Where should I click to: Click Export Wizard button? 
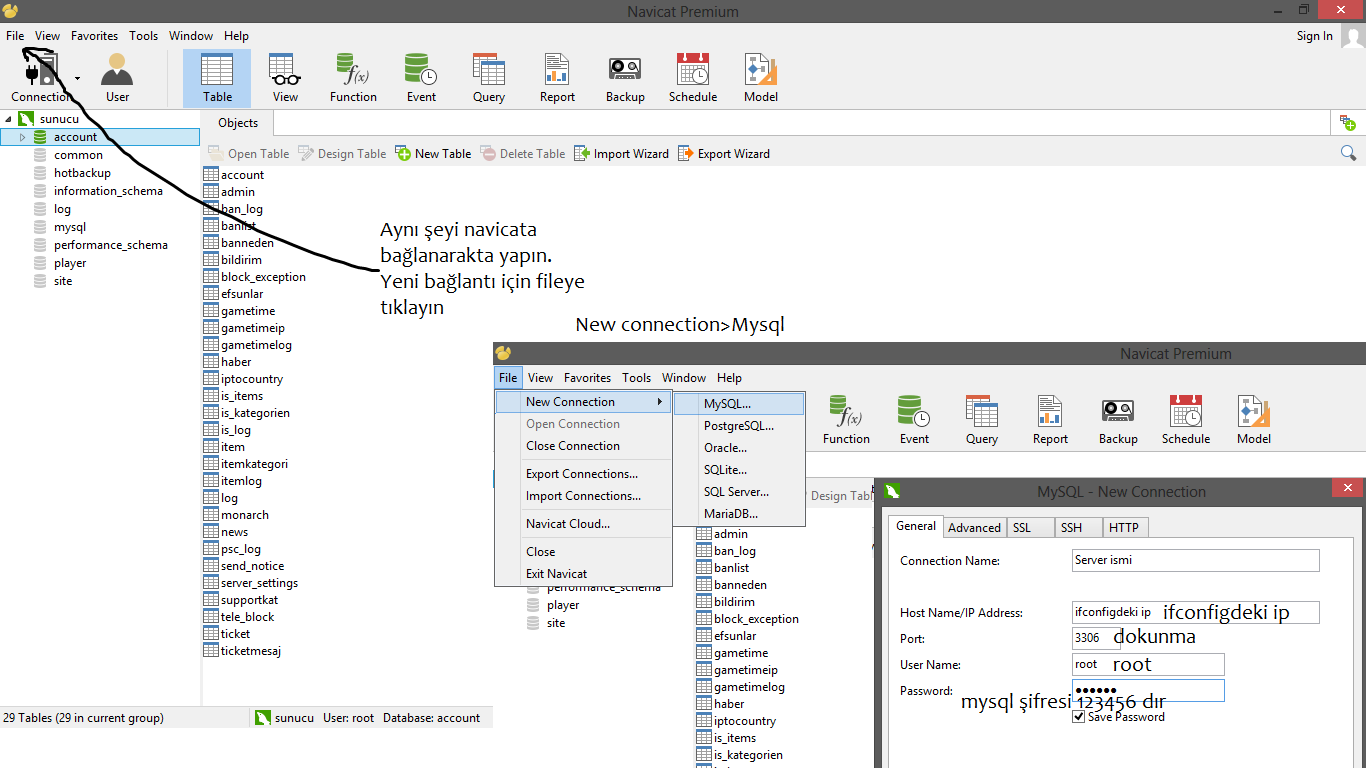[724, 154]
